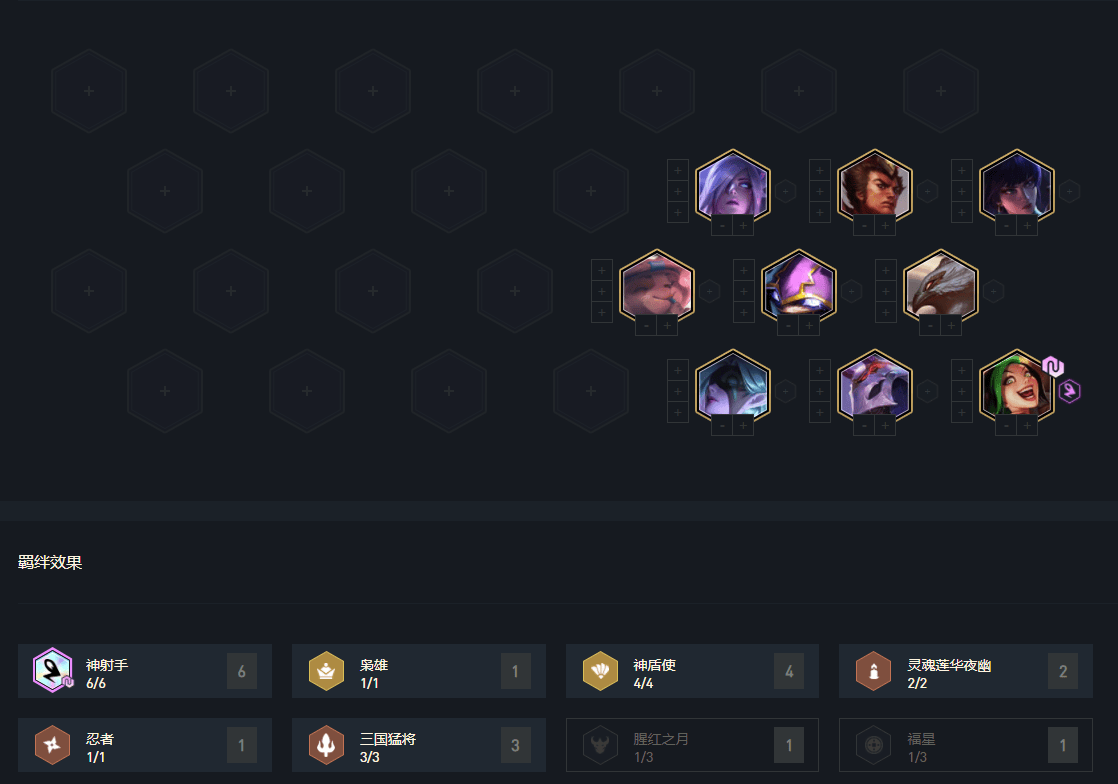
Task: Increase star level under green-haired Jinx
Action: click(1027, 426)
